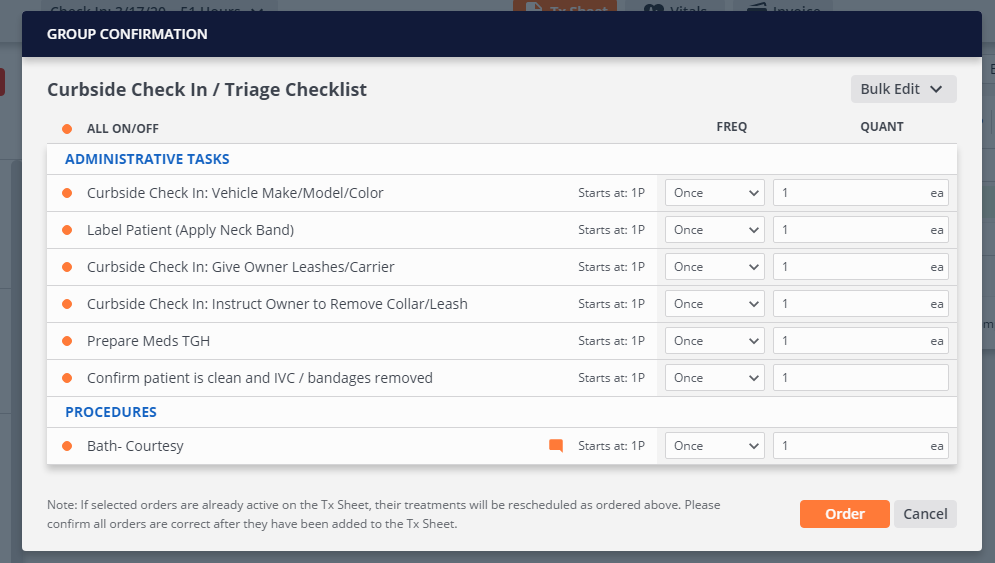Toggle the ALL ON/OFF orange dot
995x563 pixels.
(67, 128)
